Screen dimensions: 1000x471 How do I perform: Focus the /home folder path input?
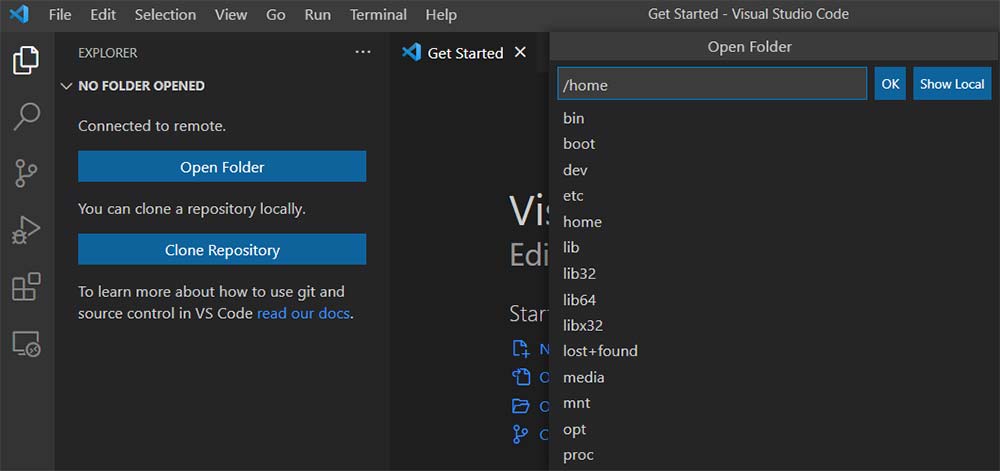click(x=712, y=83)
